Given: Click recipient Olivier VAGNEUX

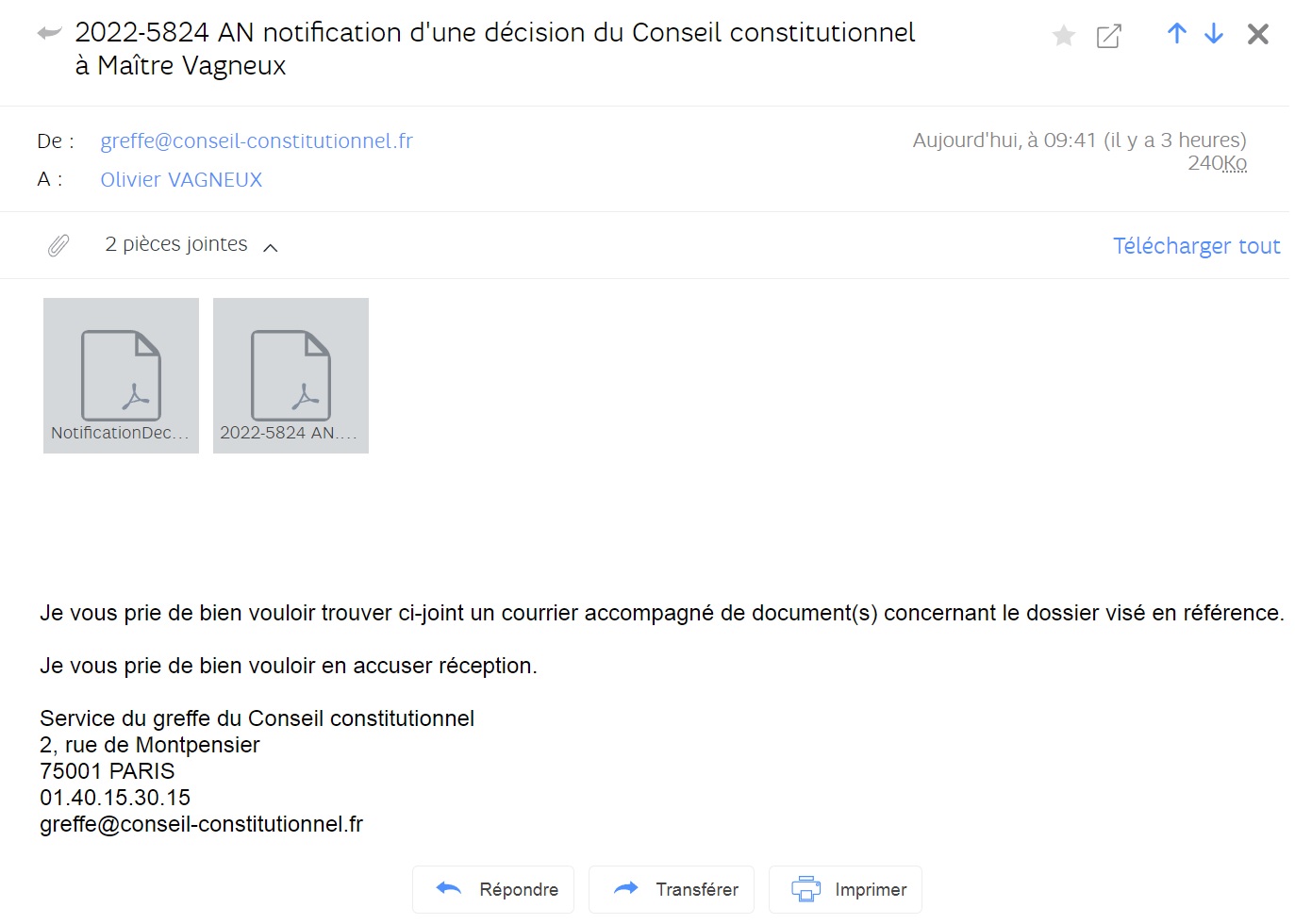Looking at the screenshot, I should pos(181,180).
